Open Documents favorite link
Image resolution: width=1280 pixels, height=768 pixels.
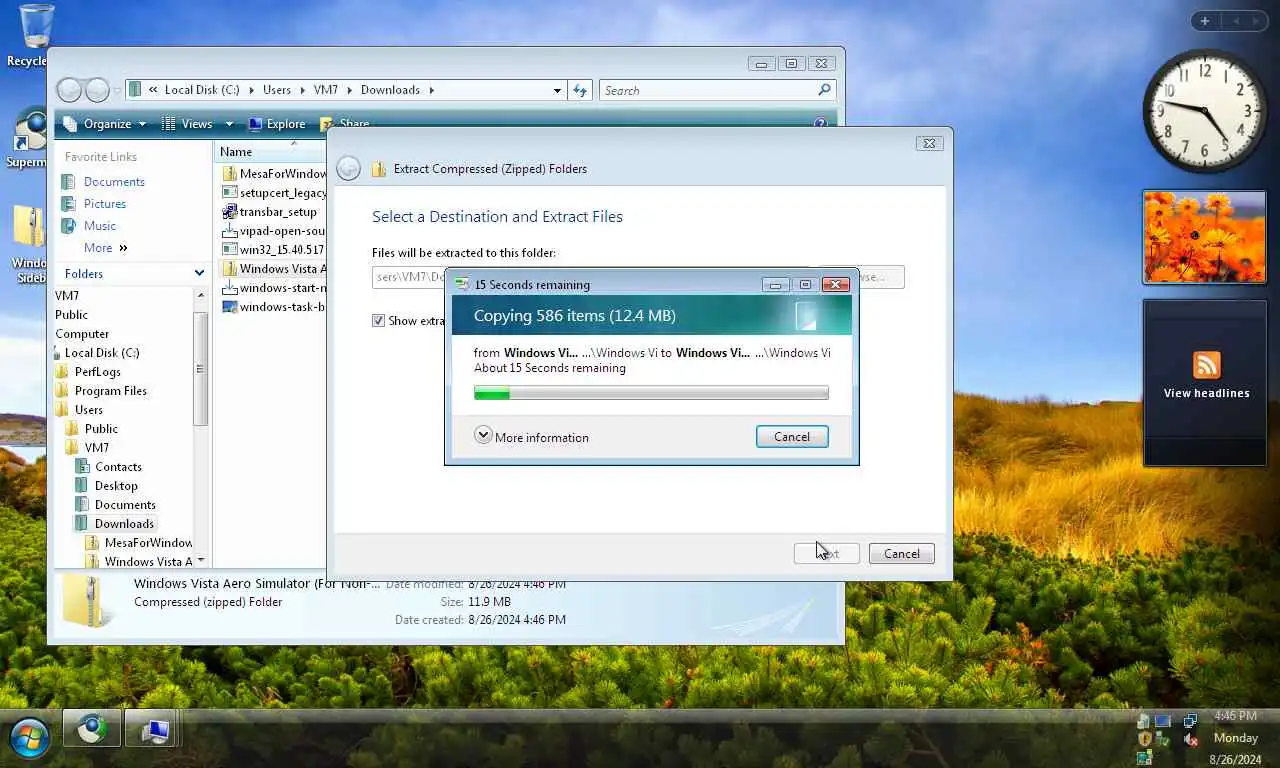point(114,181)
